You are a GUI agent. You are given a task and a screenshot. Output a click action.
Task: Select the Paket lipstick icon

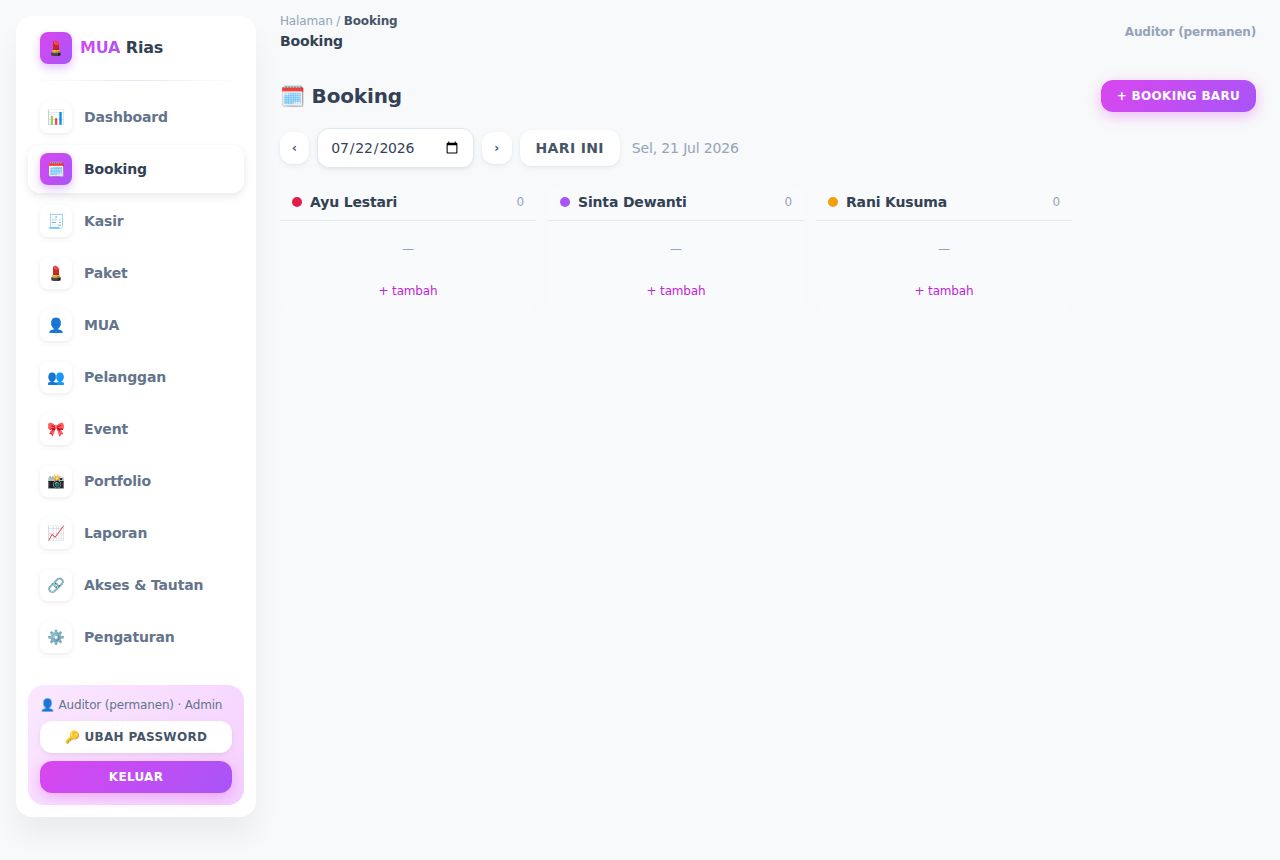click(x=56, y=273)
